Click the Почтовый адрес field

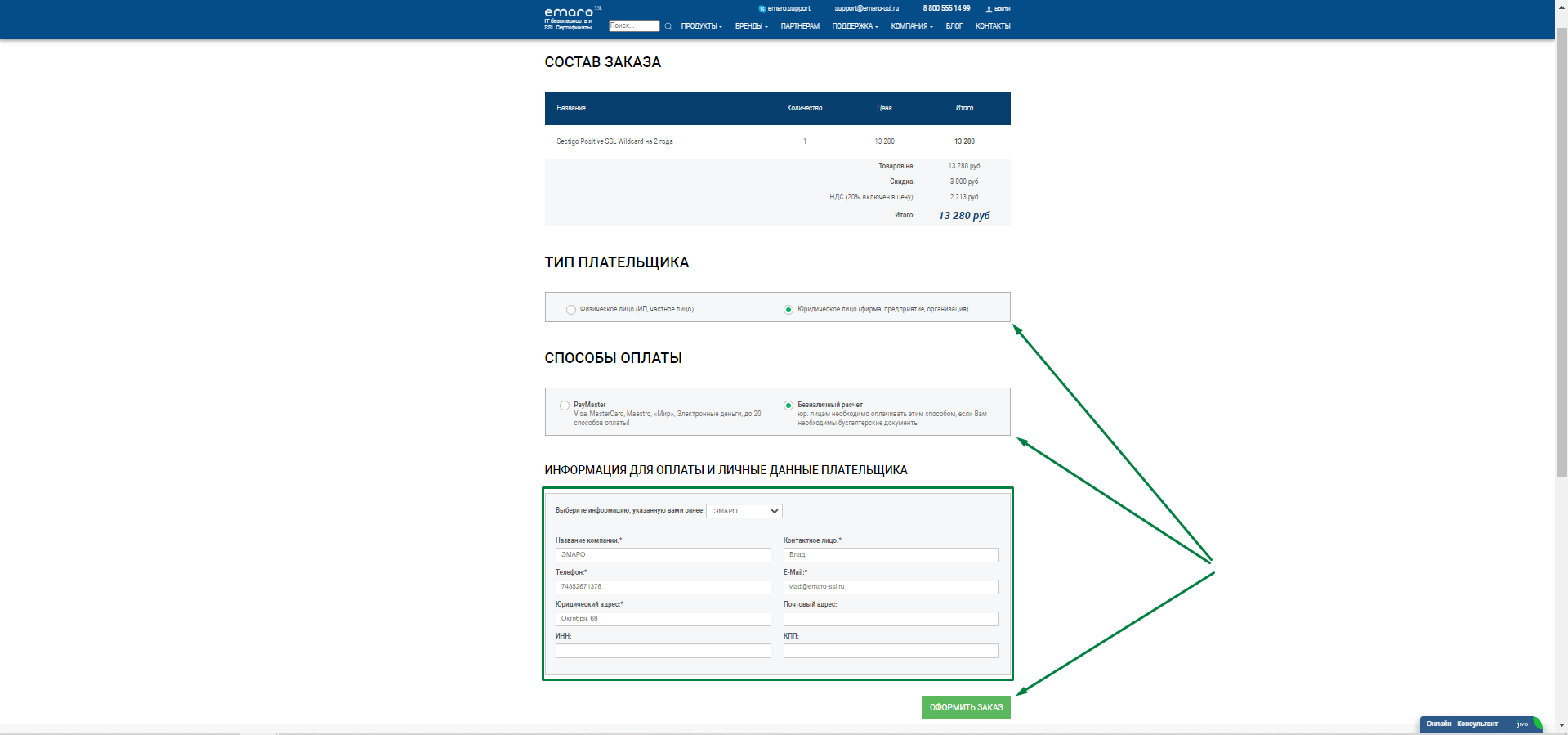[891, 619]
